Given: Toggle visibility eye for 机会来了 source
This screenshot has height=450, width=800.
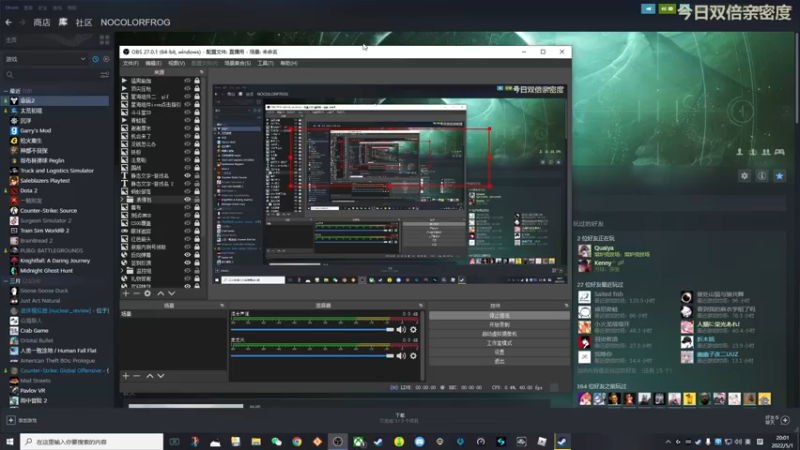Looking at the screenshot, I should click(x=187, y=136).
